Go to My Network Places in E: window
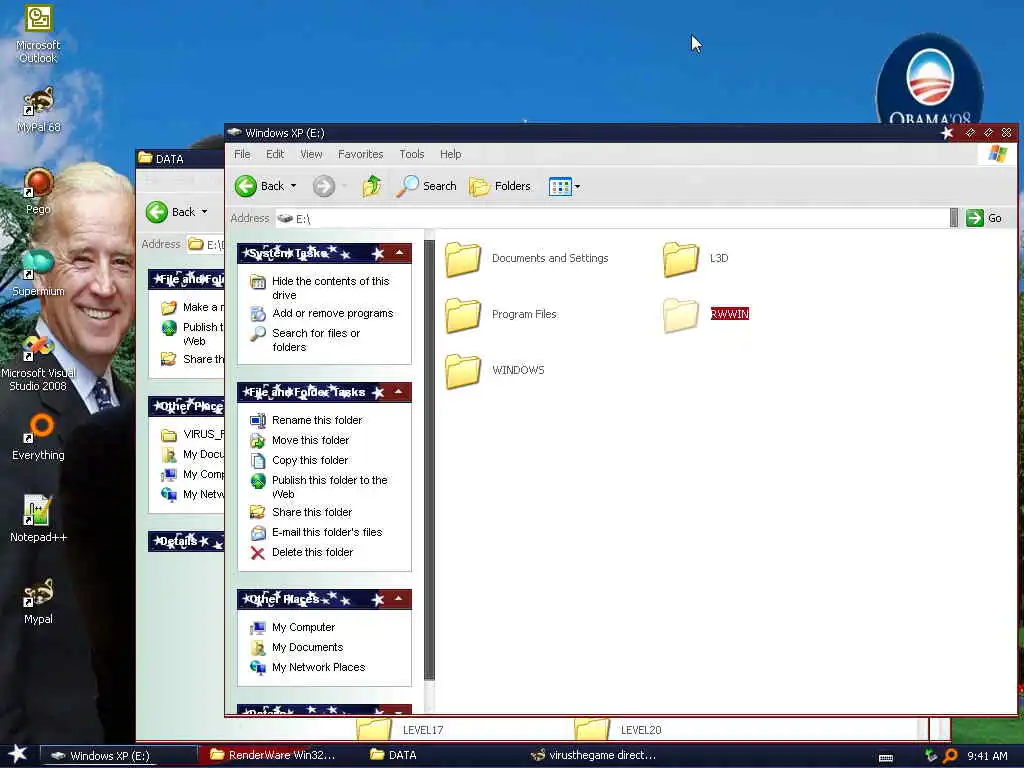Viewport: 1024px width, 768px height. click(x=318, y=667)
